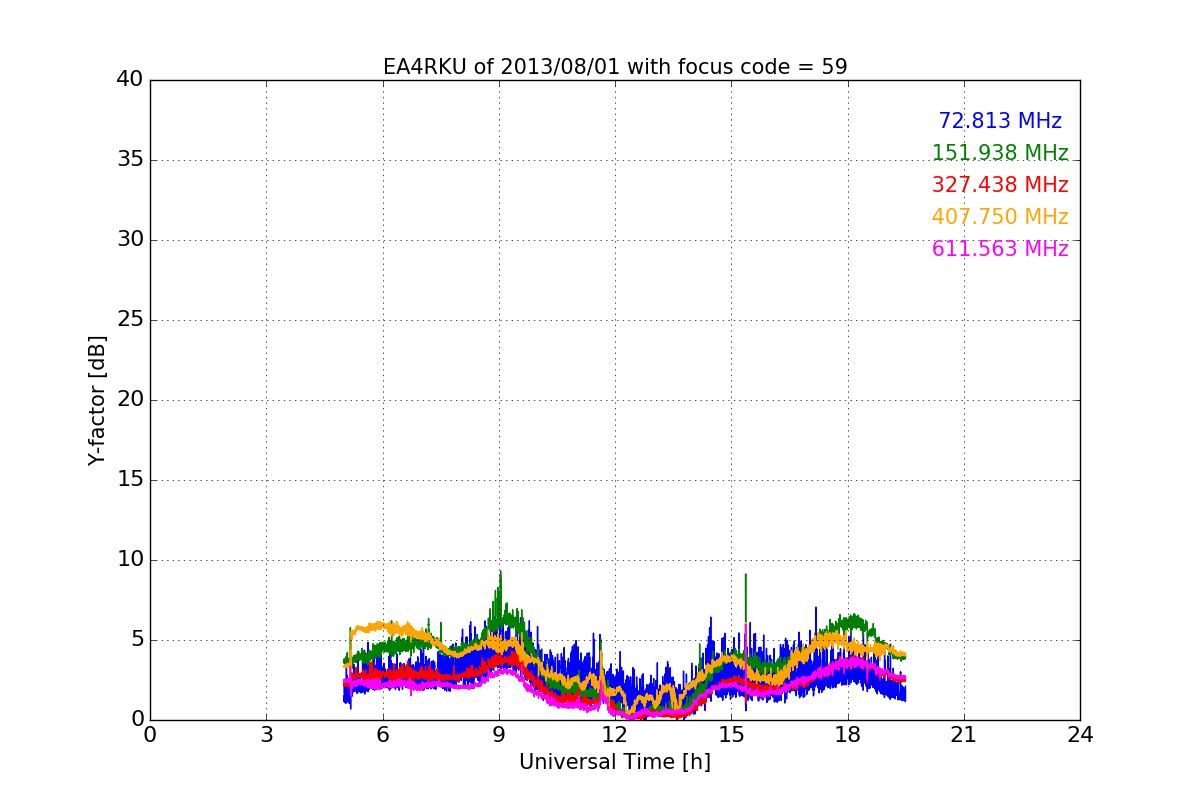Click the x-axis tick label 18
This screenshot has height=800, width=1200.
click(848, 735)
